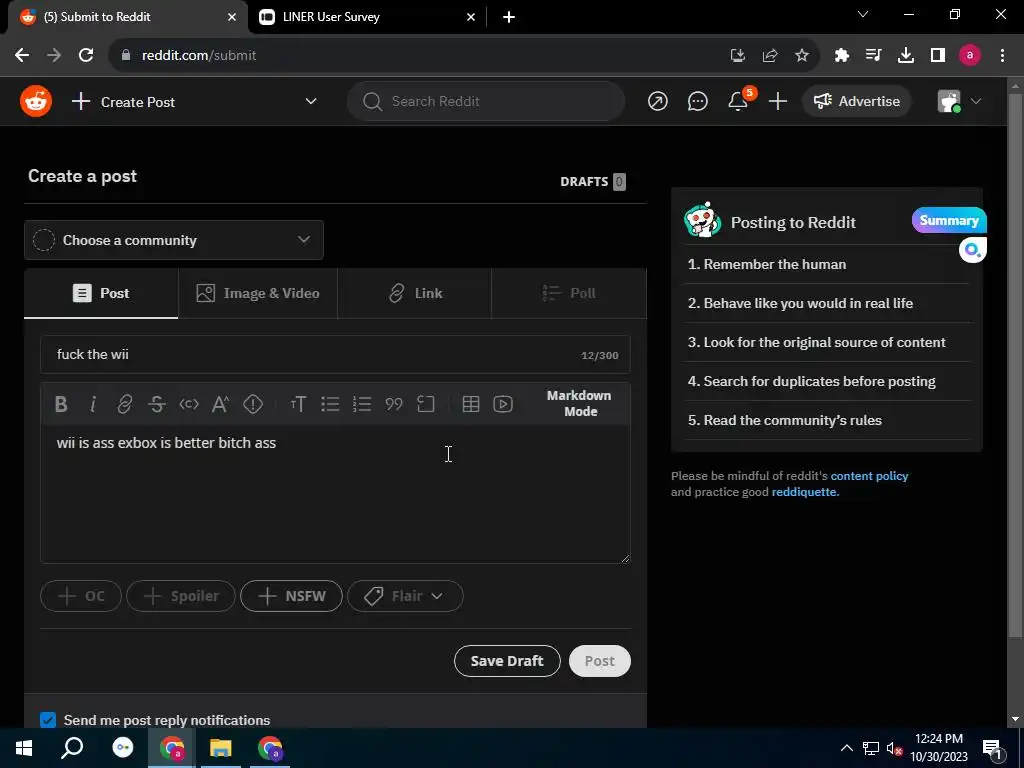1024x768 pixels.
Task: Switch editor to Markdown Mode
Action: (x=579, y=404)
